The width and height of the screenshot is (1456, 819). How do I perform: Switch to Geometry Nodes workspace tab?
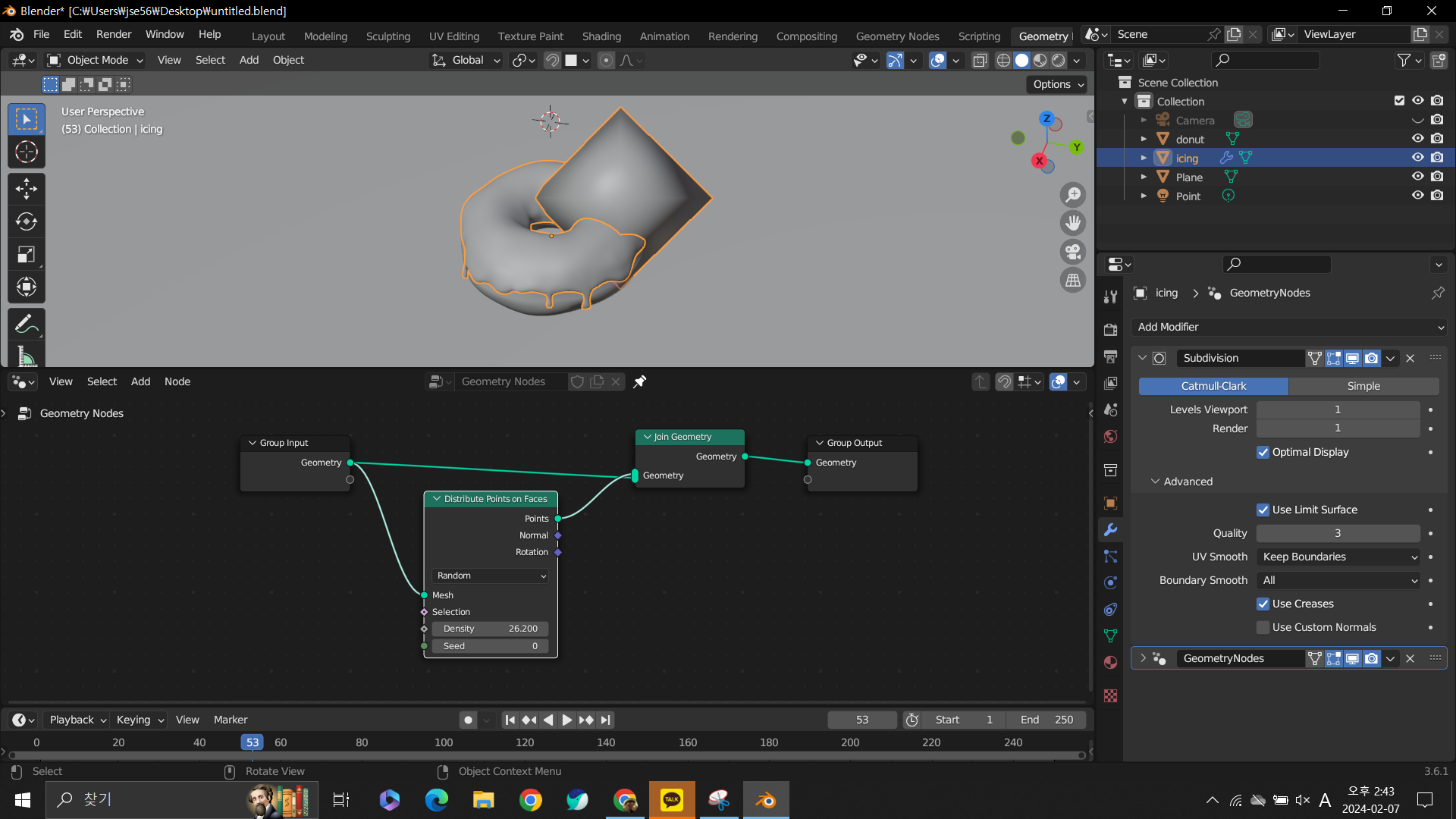coord(897,36)
